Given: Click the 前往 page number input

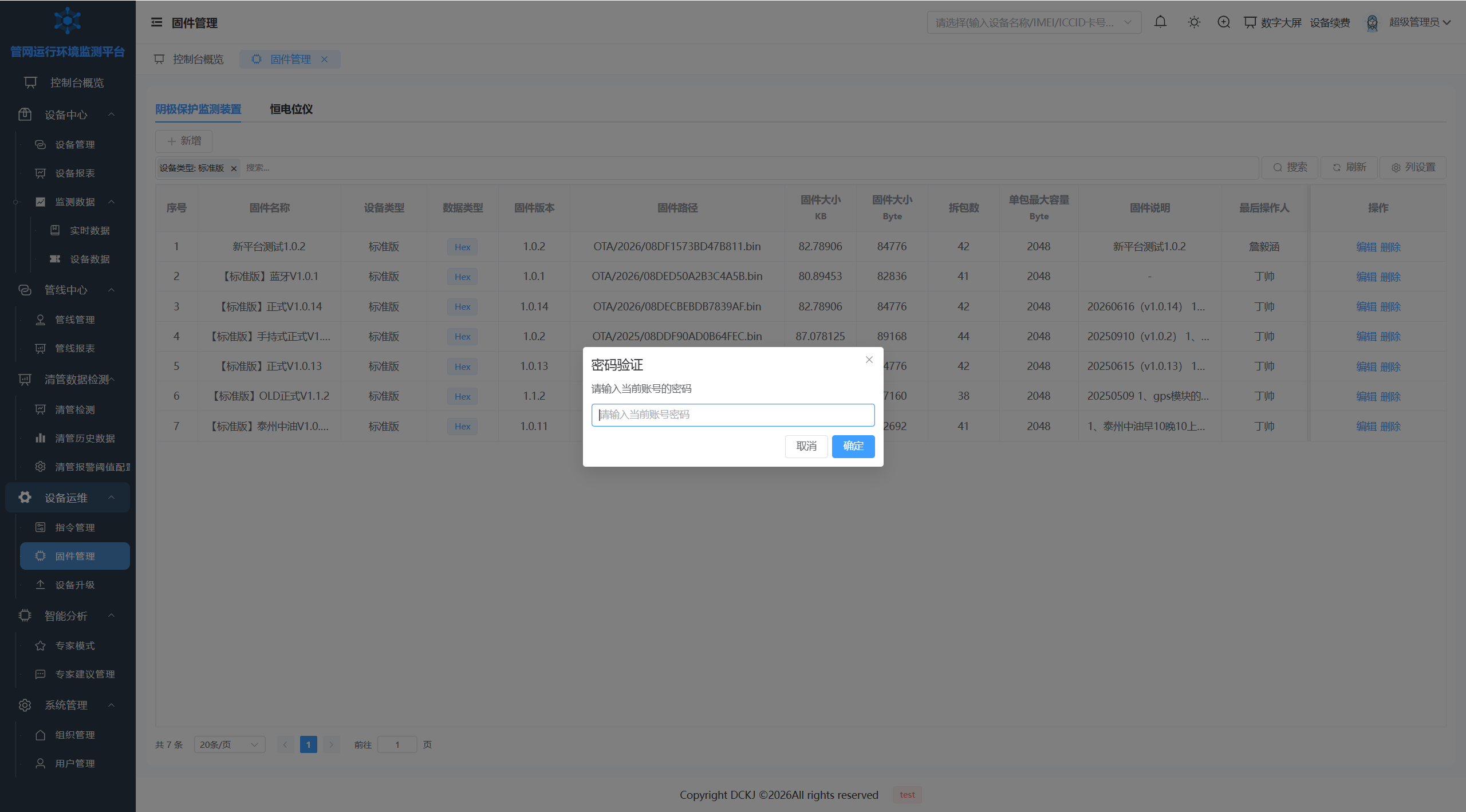Looking at the screenshot, I should [397, 744].
